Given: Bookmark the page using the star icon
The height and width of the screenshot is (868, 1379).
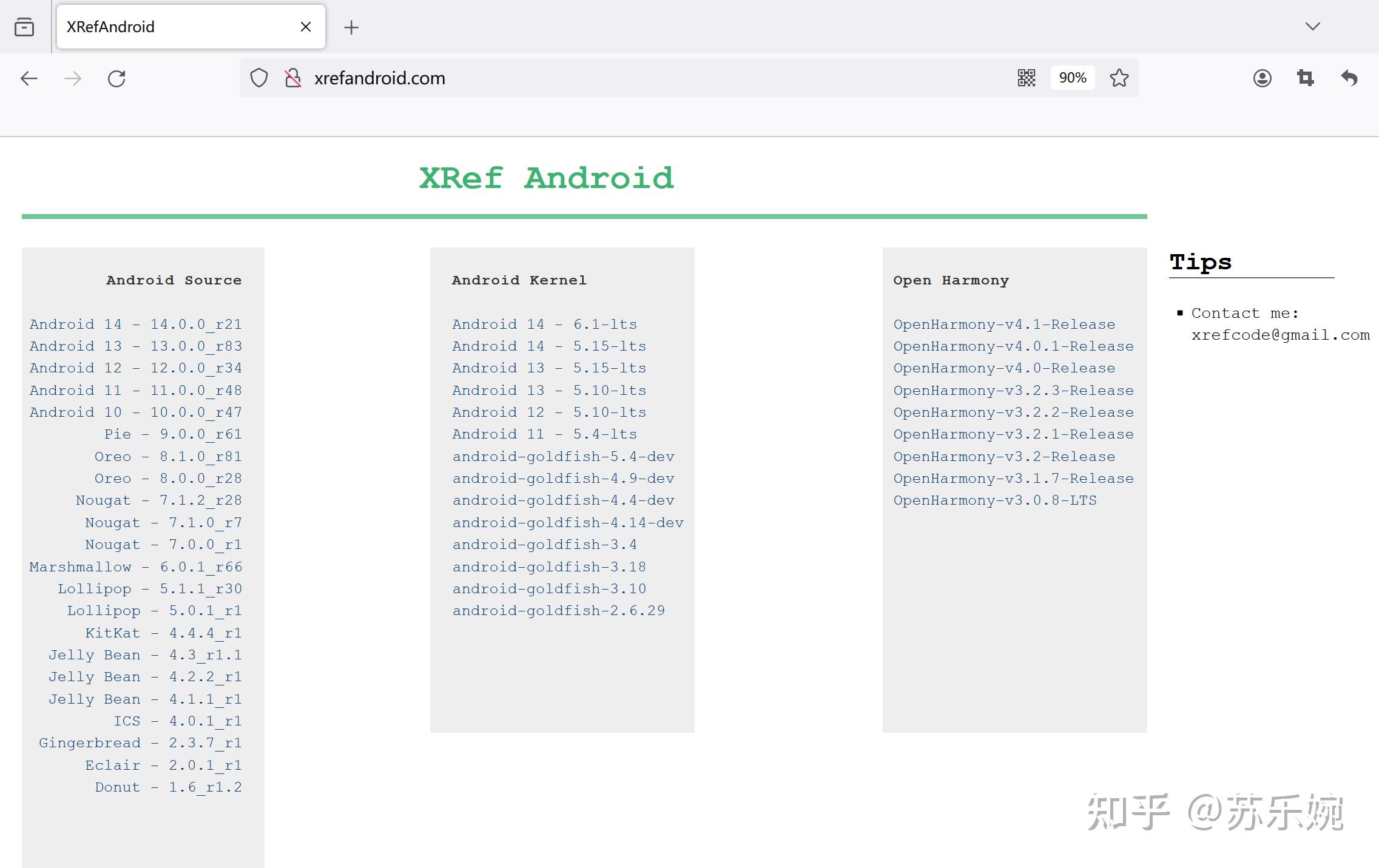Looking at the screenshot, I should (x=1119, y=78).
